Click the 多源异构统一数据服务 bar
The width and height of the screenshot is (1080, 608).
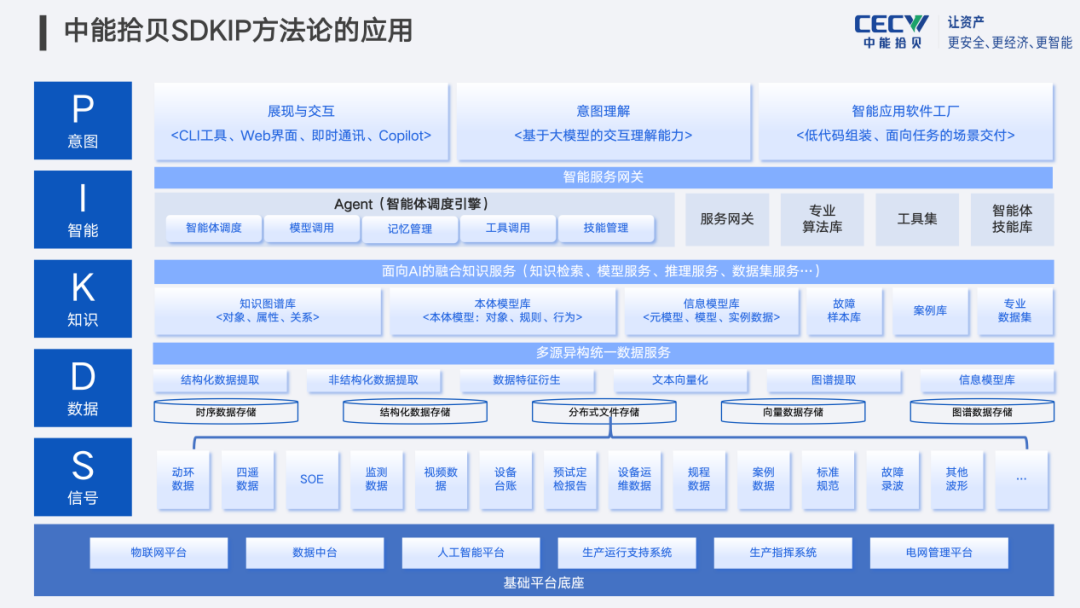pos(603,353)
